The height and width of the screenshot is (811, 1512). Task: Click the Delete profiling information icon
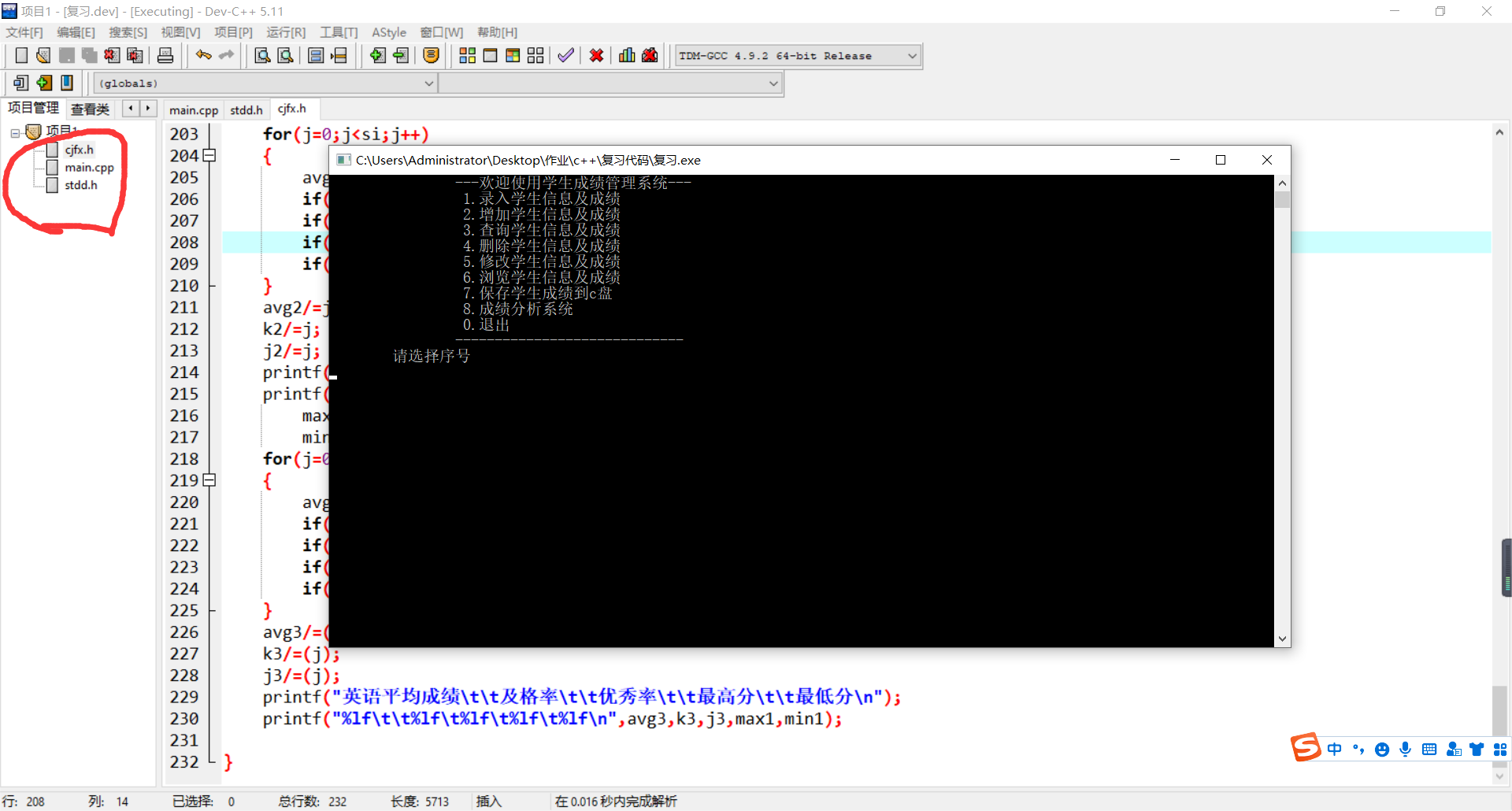(x=650, y=55)
